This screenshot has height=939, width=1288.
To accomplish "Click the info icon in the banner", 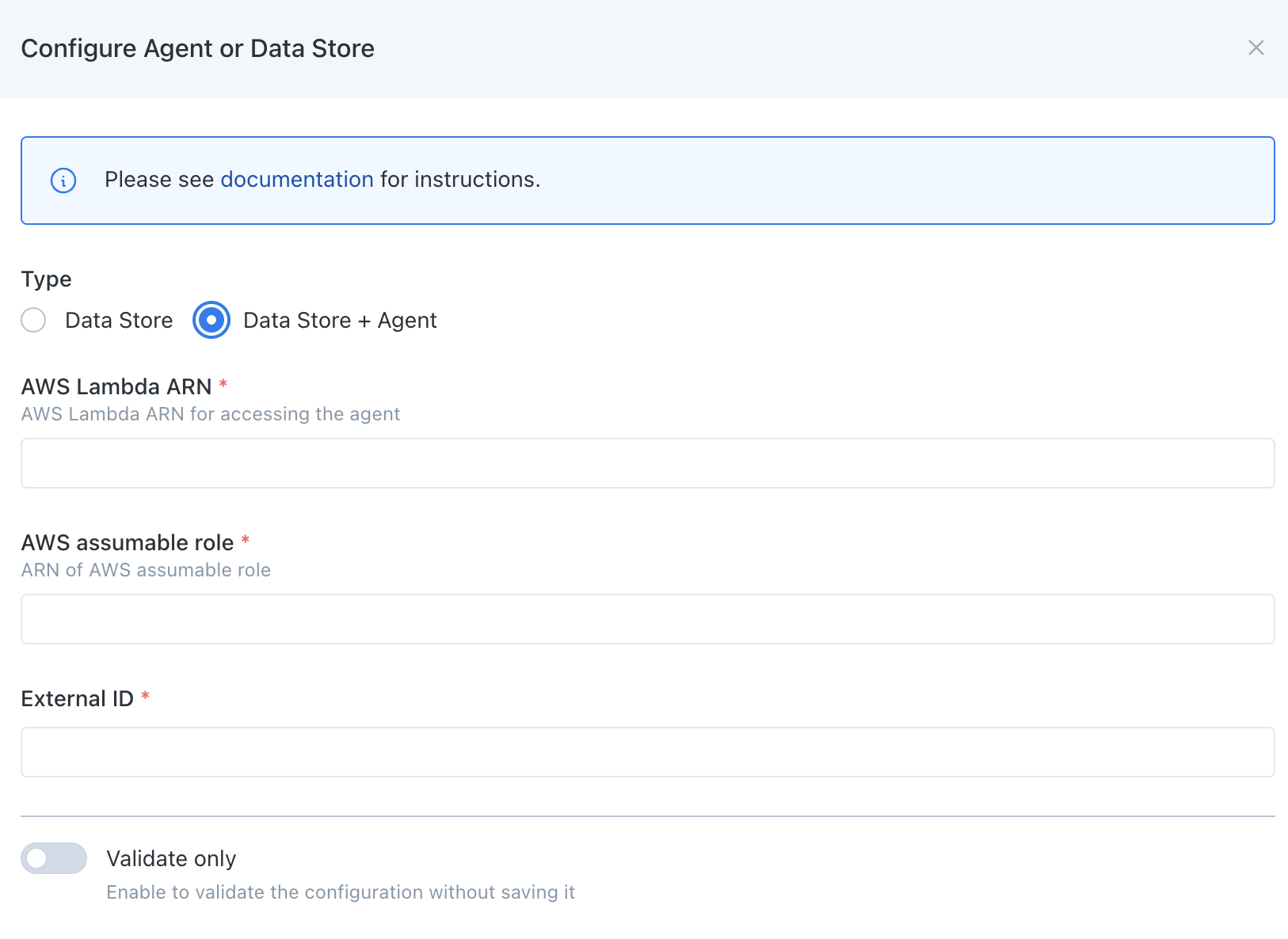I will click(63, 181).
